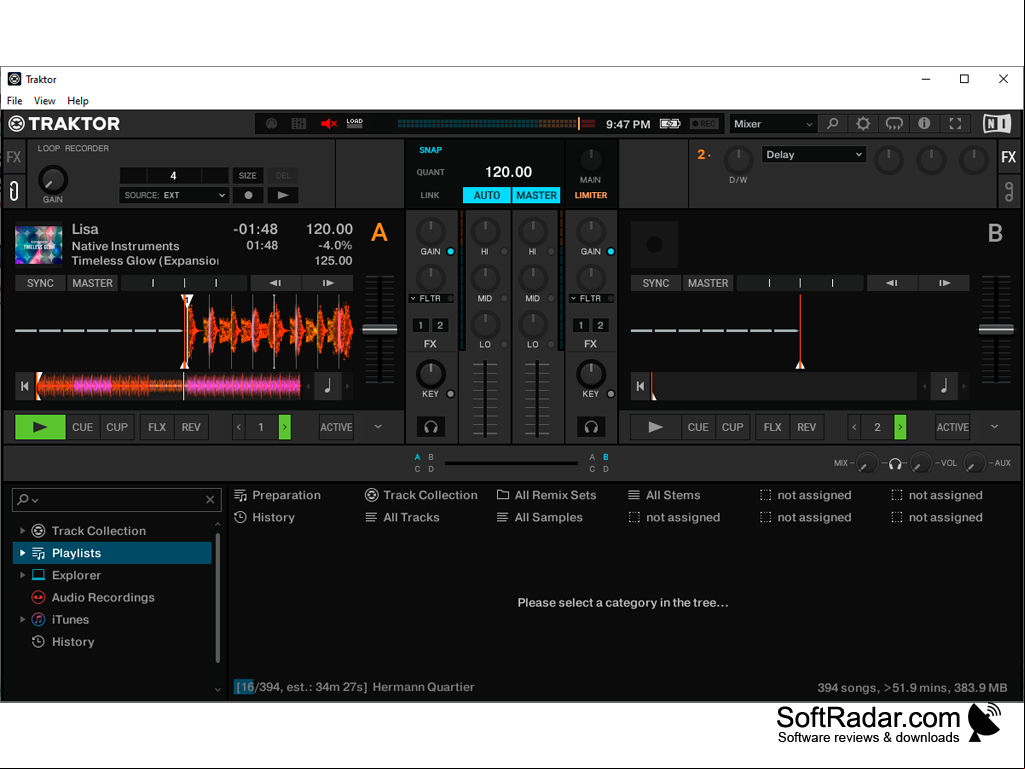This screenshot has height=769, width=1025.
Task: Click left attachment clip icon under FX
Action: 14,191
